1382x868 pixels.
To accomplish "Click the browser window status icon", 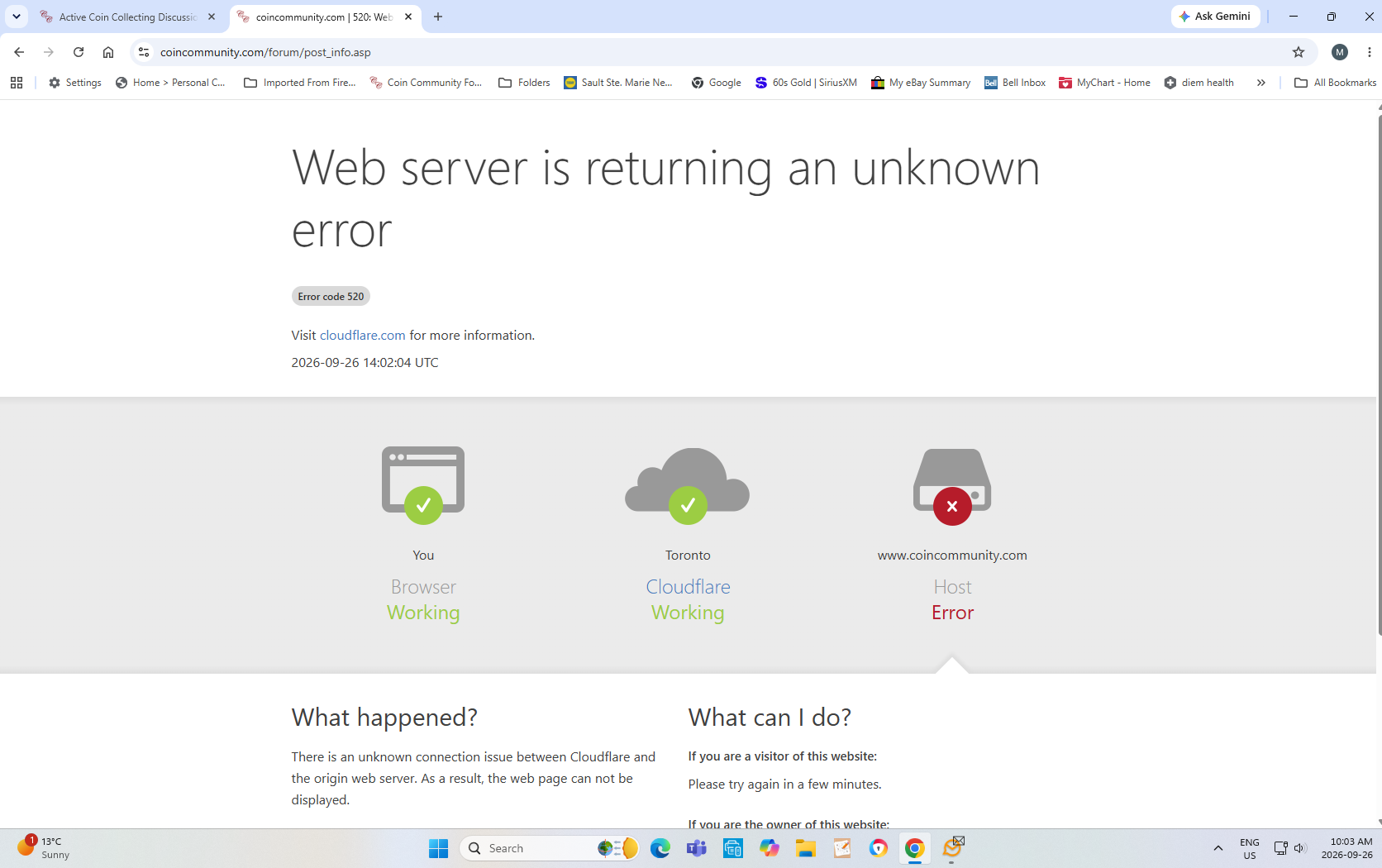I will (x=423, y=485).
